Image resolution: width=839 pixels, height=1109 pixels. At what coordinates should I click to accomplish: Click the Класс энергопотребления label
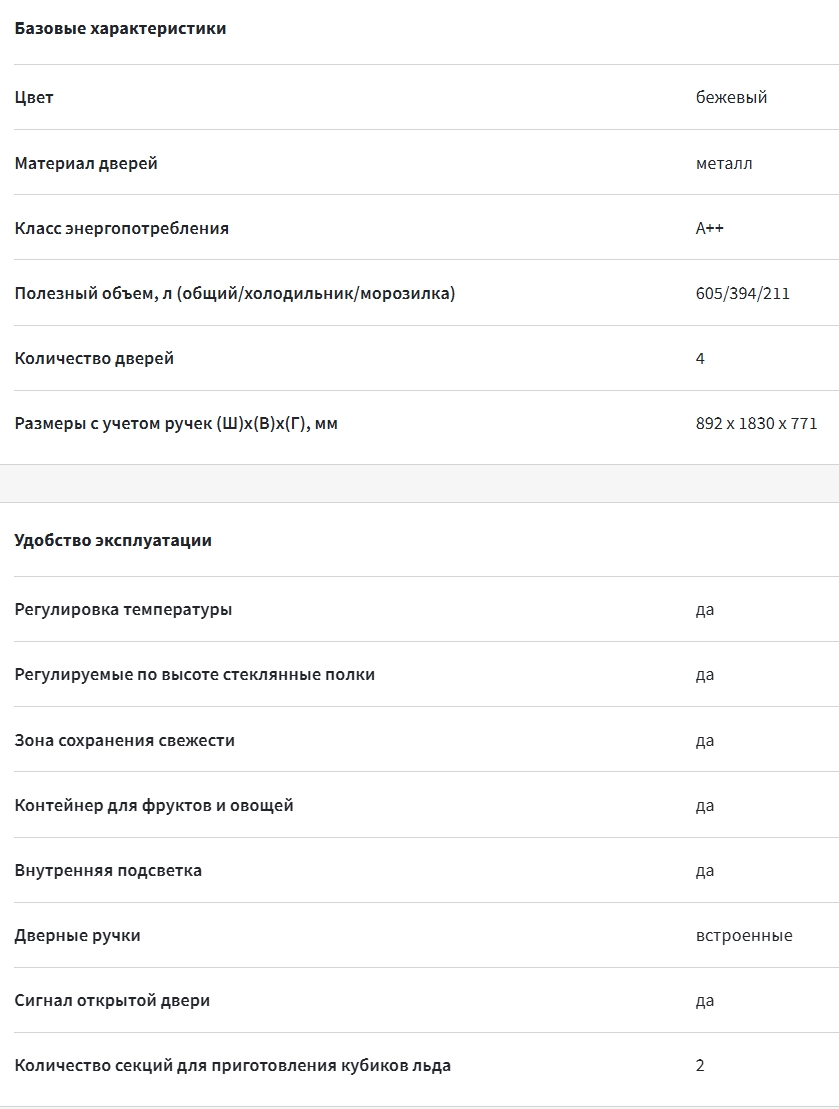(122, 228)
